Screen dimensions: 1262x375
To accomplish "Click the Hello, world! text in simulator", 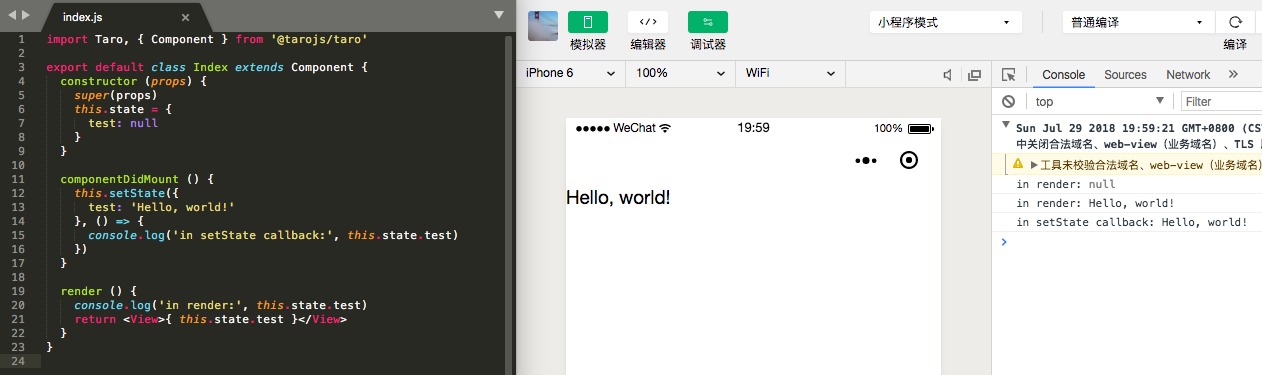I will point(618,197).
